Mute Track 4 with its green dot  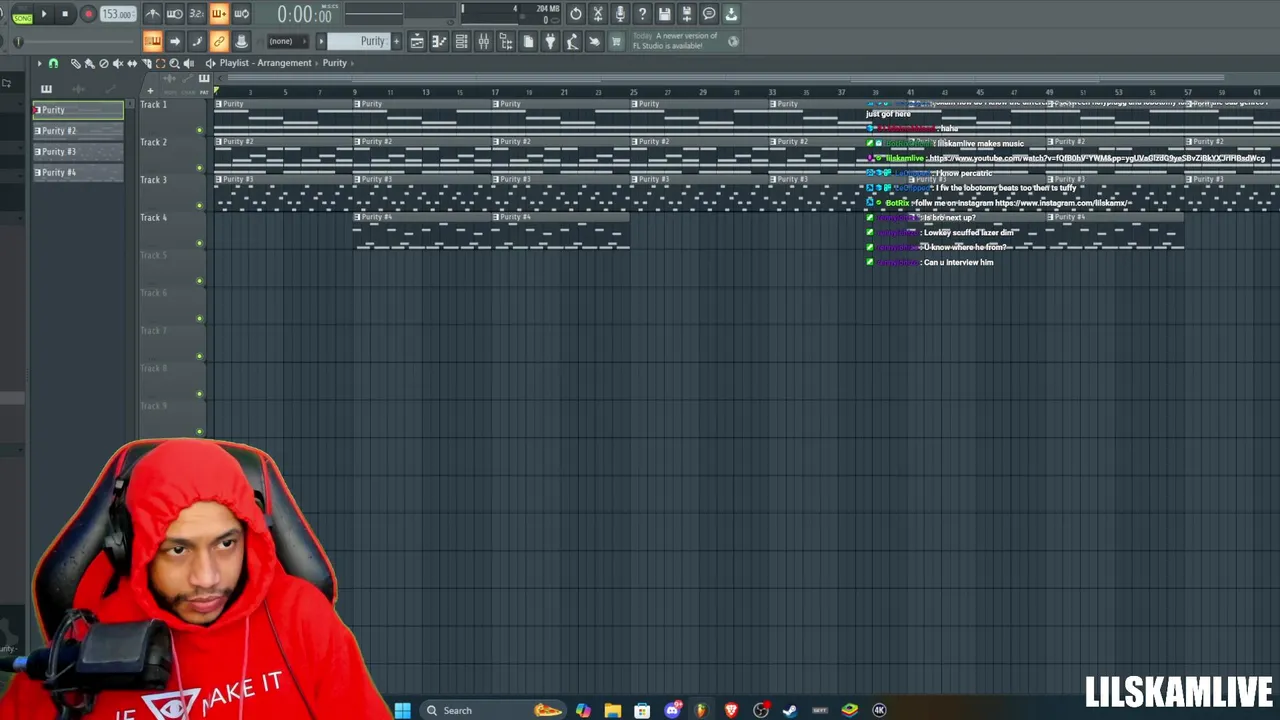pos(200,243)
